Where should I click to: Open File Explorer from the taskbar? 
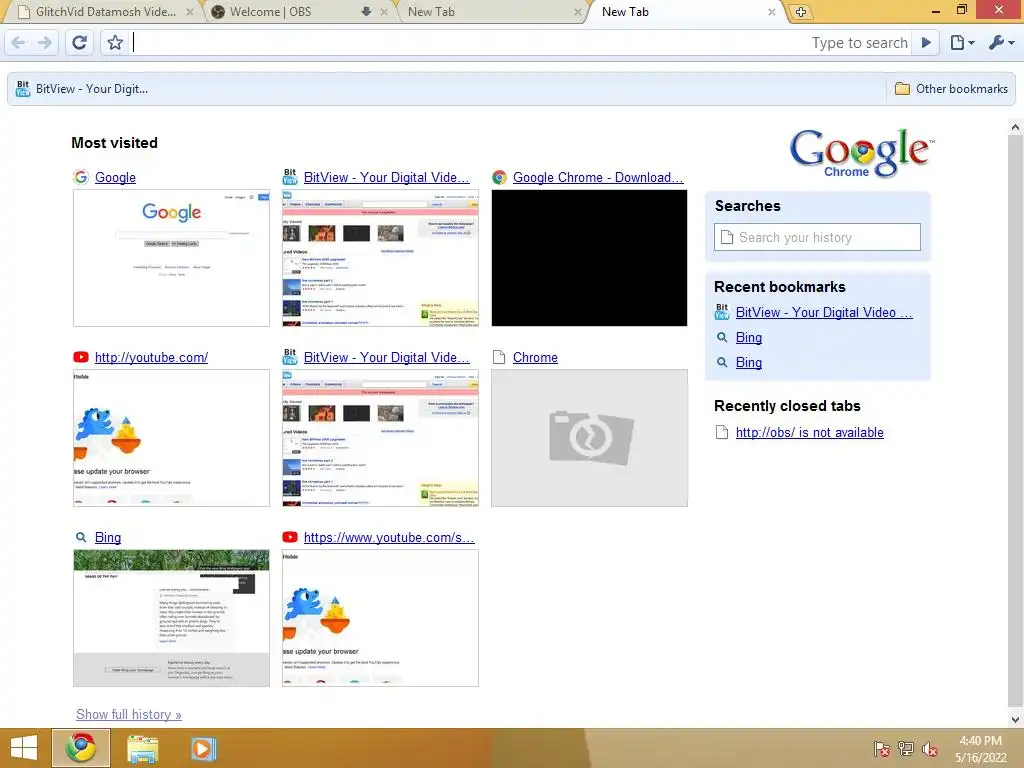click(142, 748)
